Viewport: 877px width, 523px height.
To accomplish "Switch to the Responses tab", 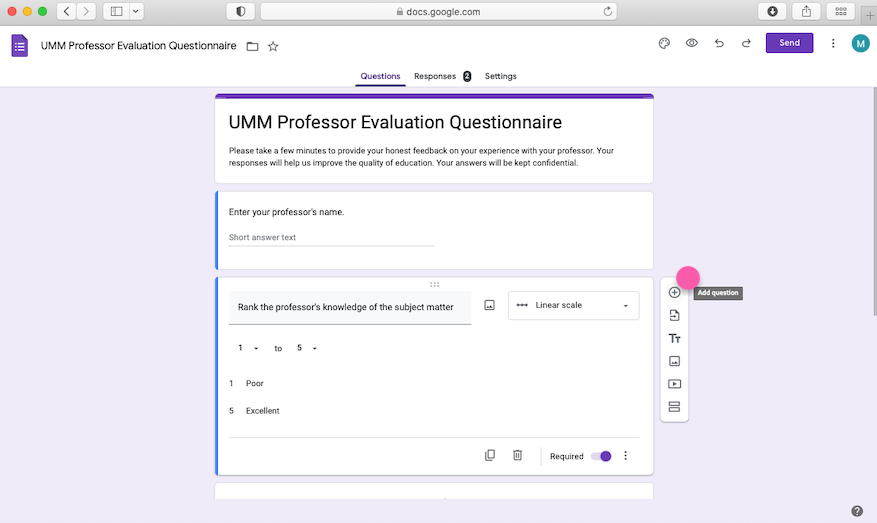I will tap(435, 76).
